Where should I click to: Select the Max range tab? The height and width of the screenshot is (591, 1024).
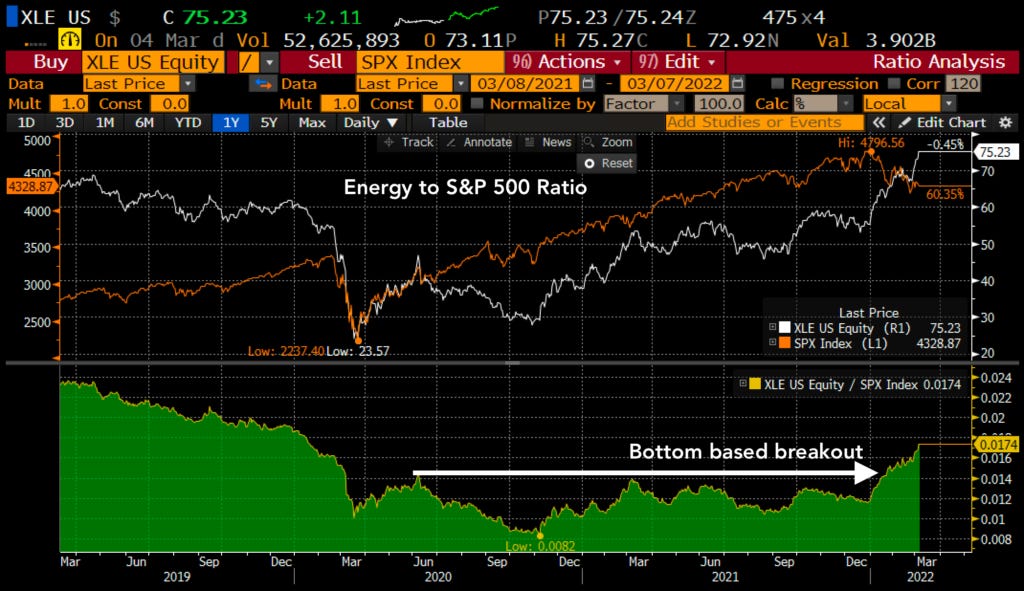[x=312, y=122]
